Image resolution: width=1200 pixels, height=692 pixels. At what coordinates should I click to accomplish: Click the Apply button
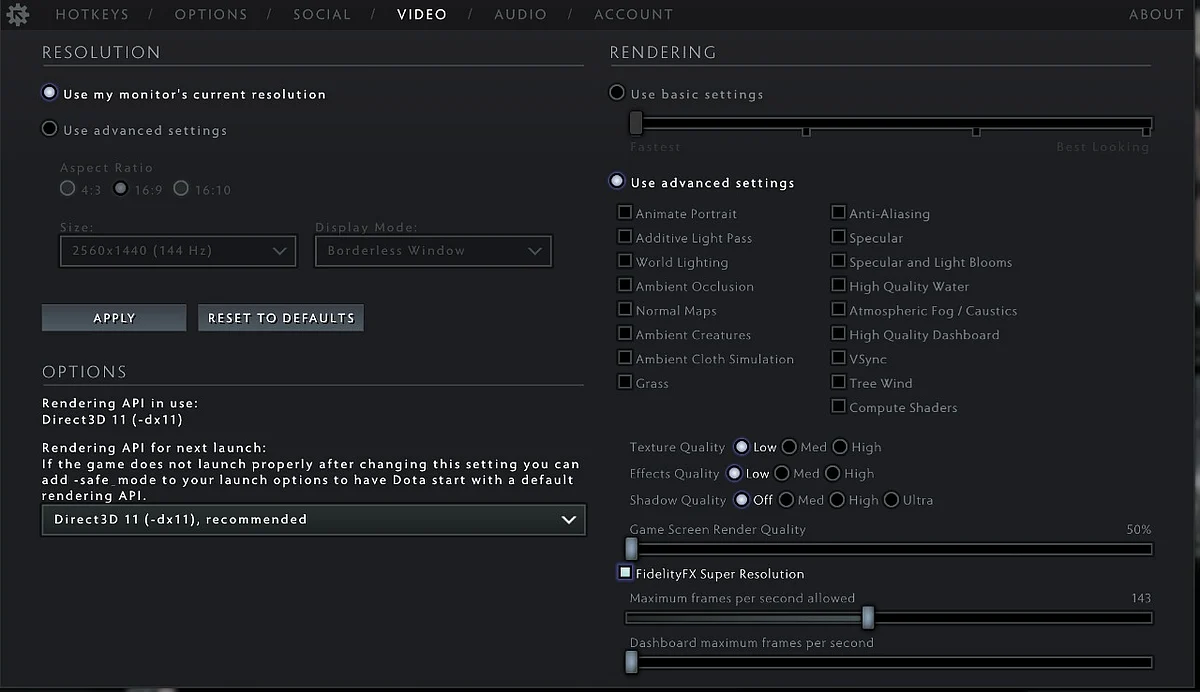(114, 318)
